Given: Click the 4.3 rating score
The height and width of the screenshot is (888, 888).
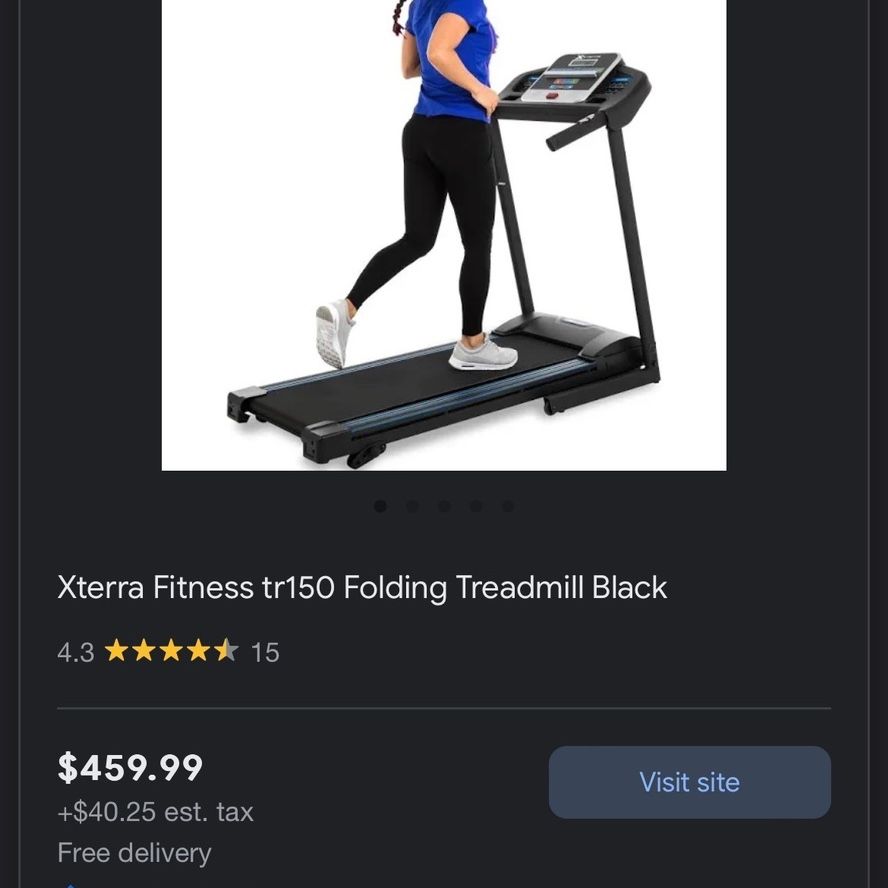Looking at the screenshot, I should [x=76, y=652].
